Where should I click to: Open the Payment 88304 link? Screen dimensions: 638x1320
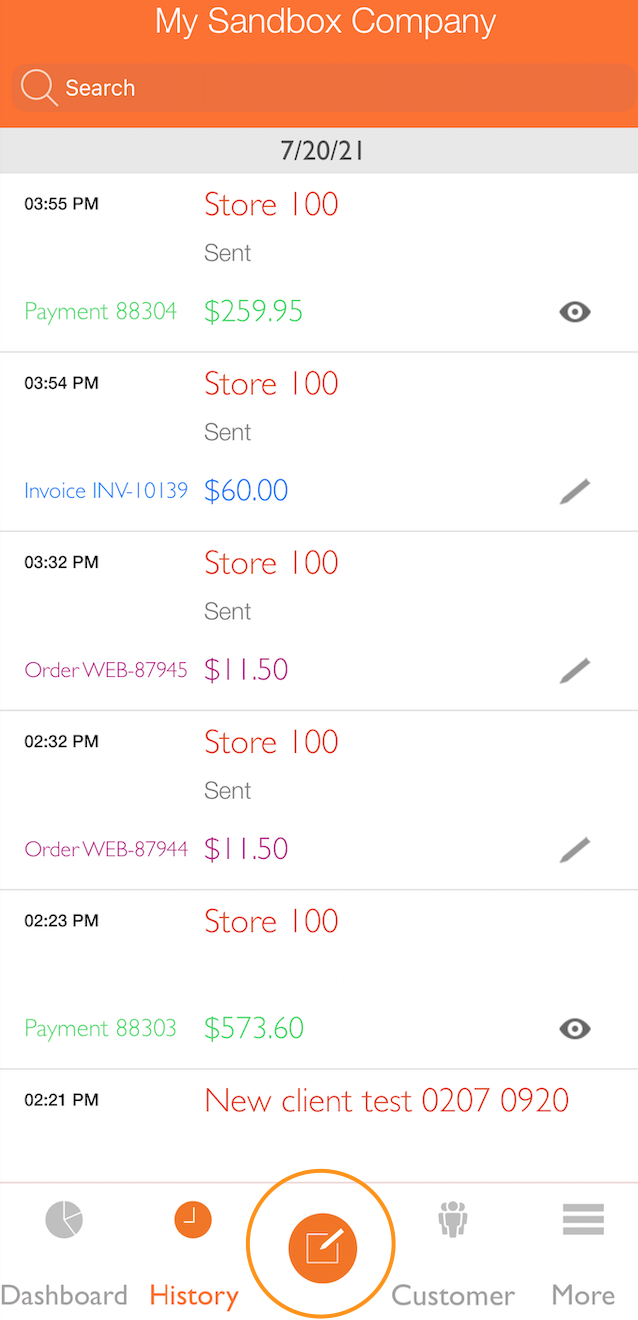[x=100, y=312]
